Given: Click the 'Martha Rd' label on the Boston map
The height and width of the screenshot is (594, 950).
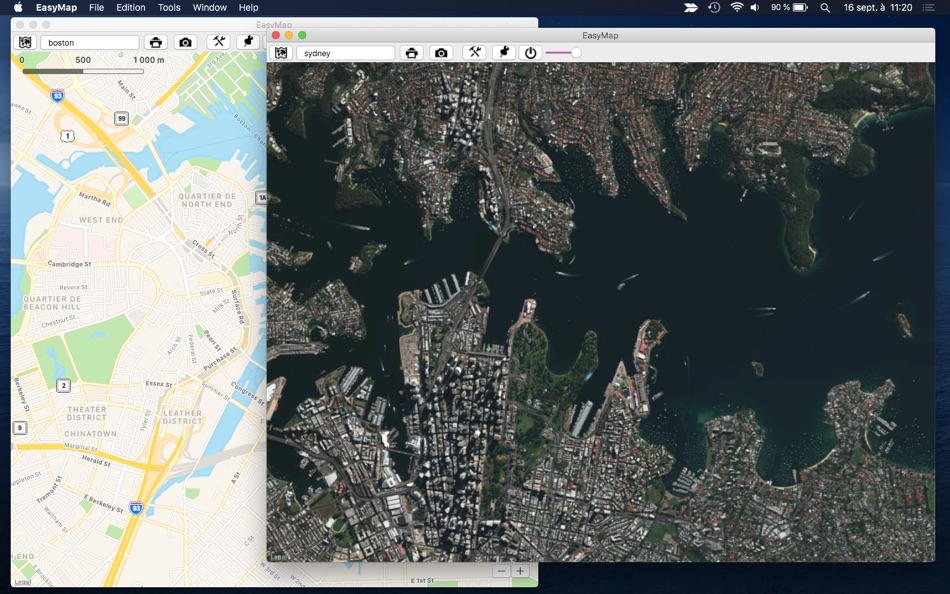Looking at the screenshot, I should (95, 198).
